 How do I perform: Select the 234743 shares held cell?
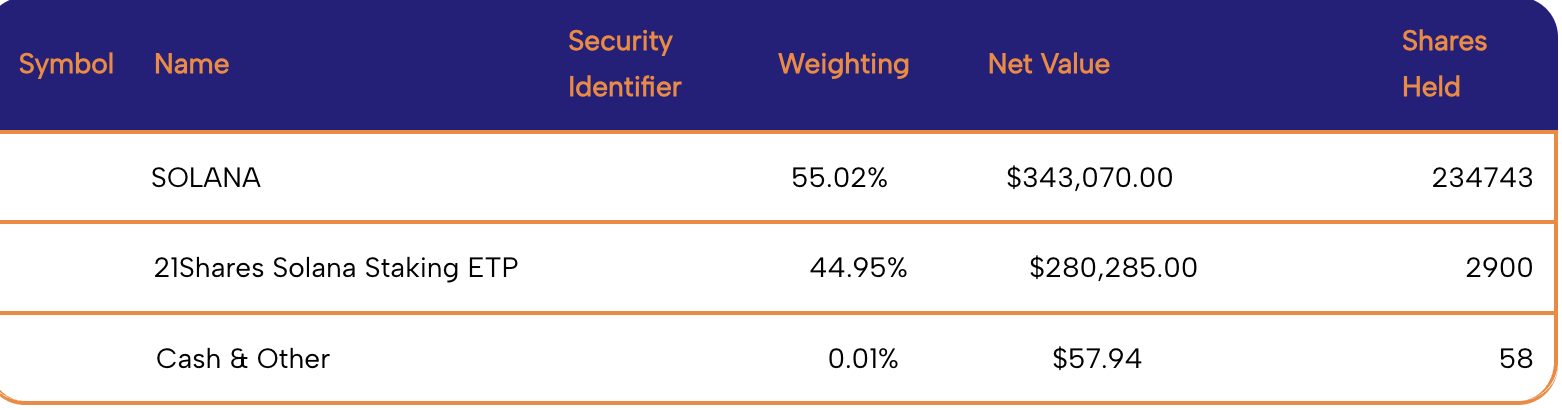[1481, 178]
